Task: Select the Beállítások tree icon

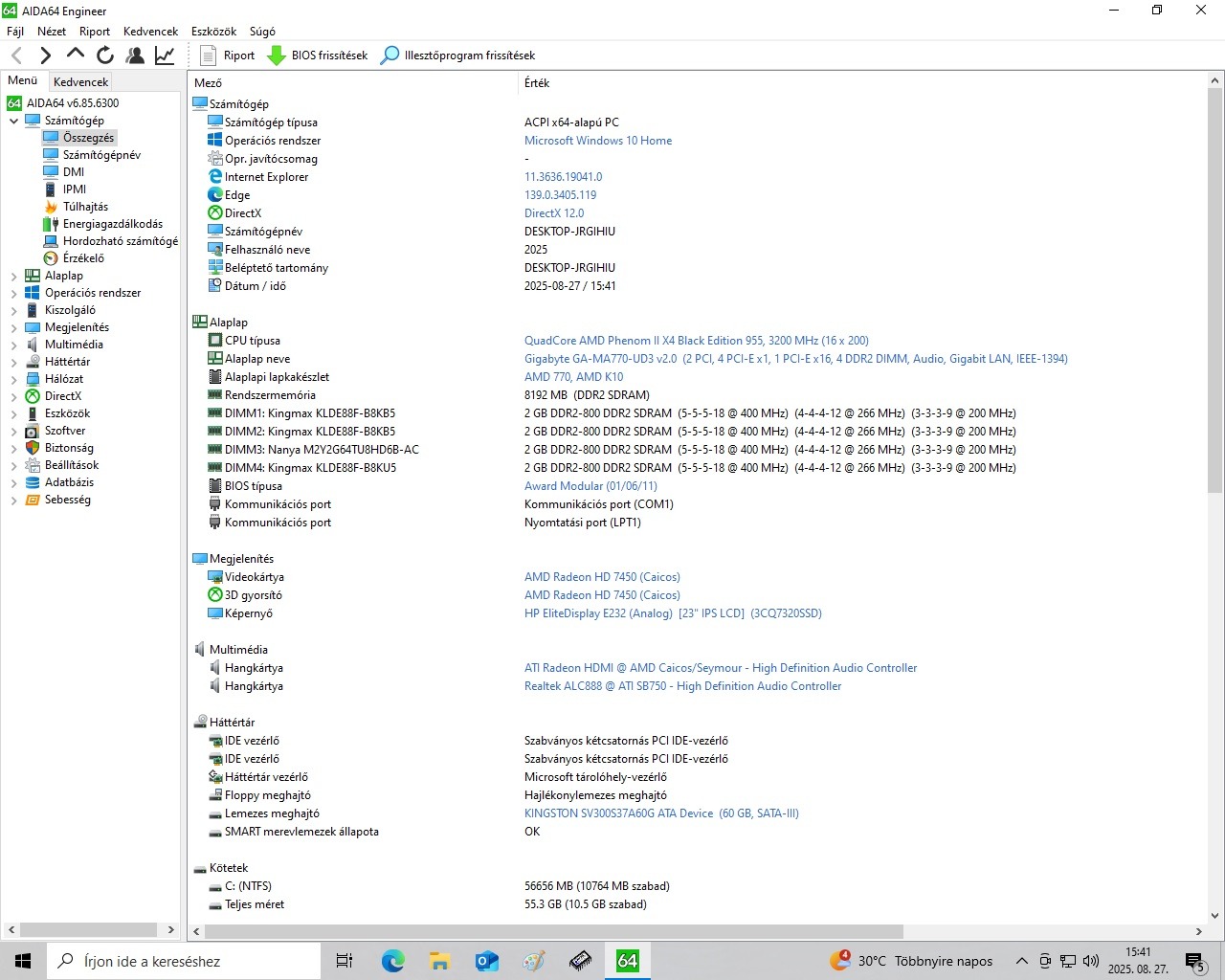Action: (x=33, y=465)
